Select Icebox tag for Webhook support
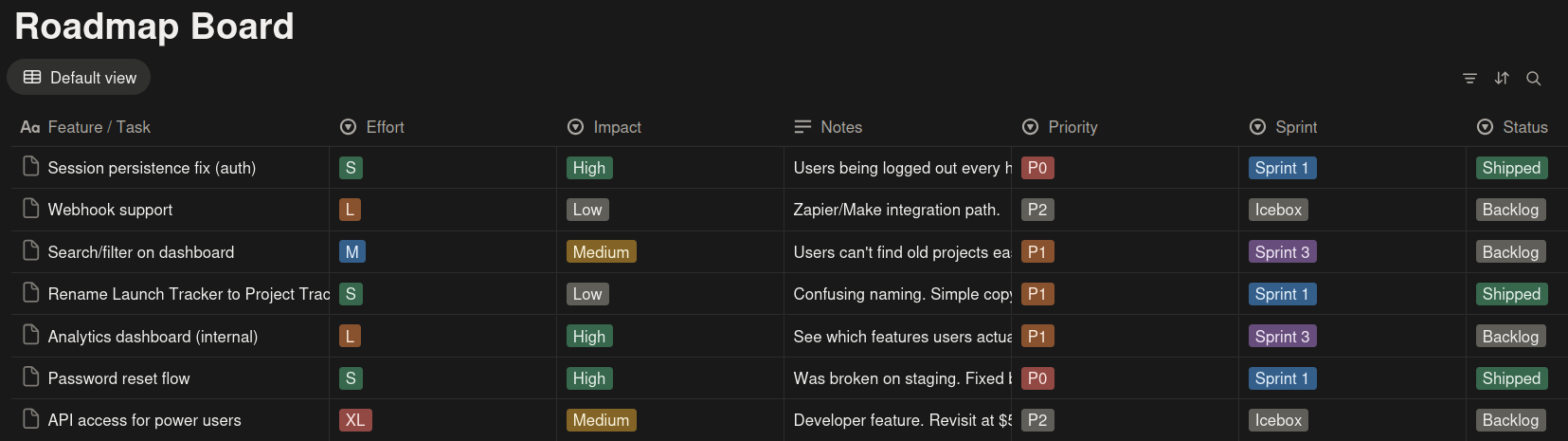 (x=1279, y=210)
